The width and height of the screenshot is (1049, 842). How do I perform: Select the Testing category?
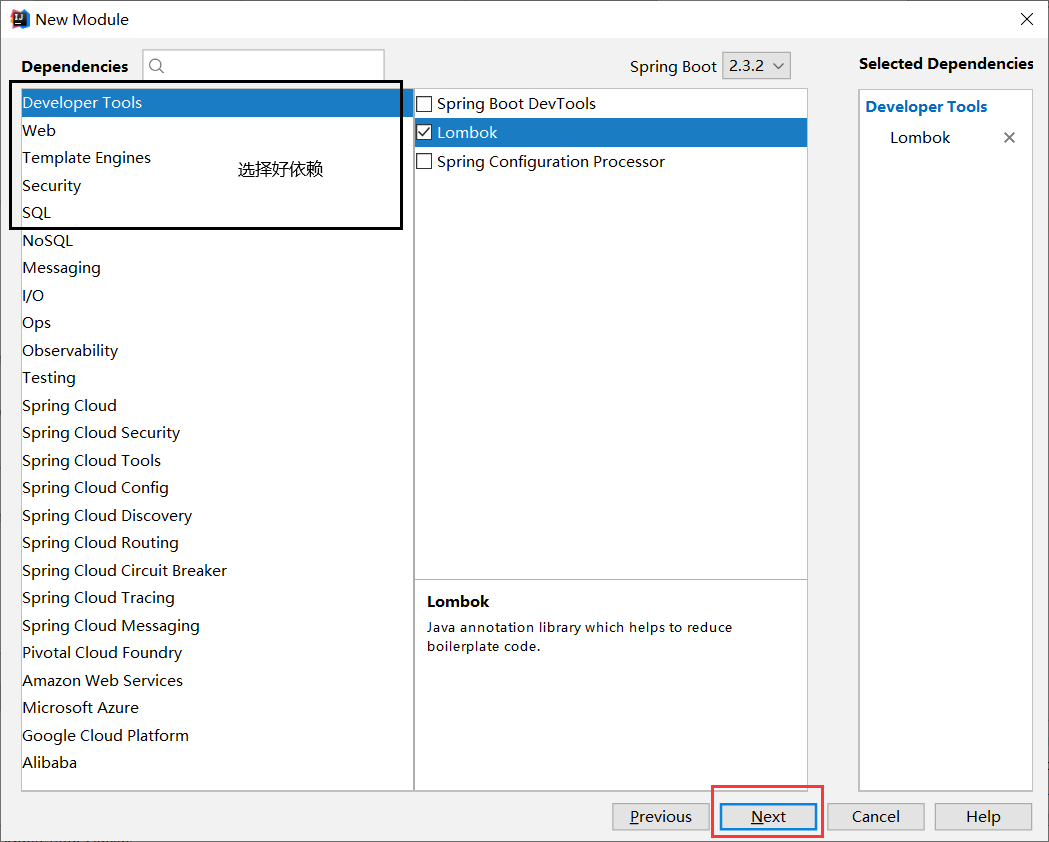coord(48,377)
